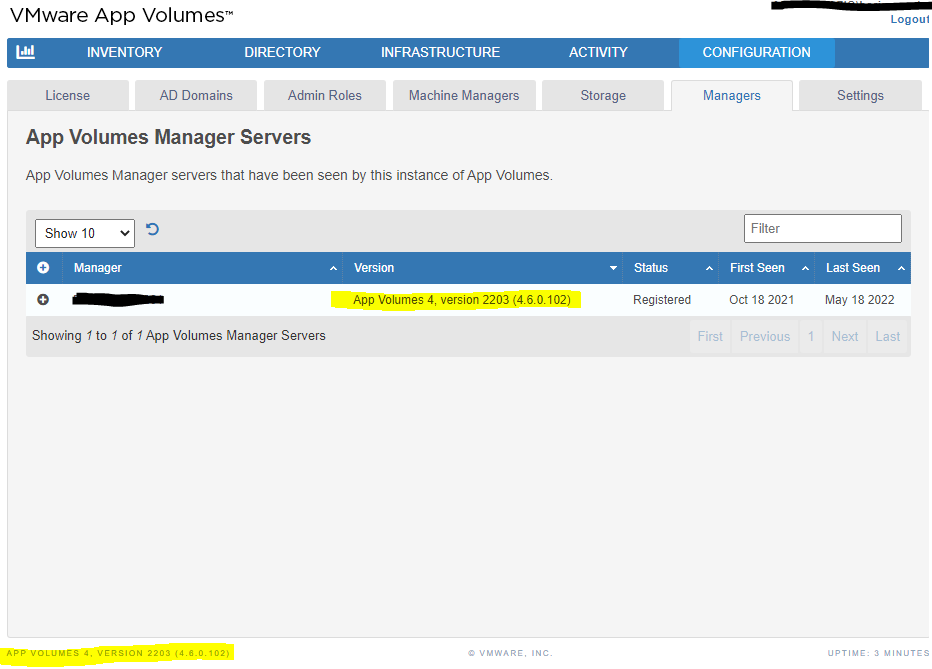
Task: Select the Managers tab
Action: [732, 96]
